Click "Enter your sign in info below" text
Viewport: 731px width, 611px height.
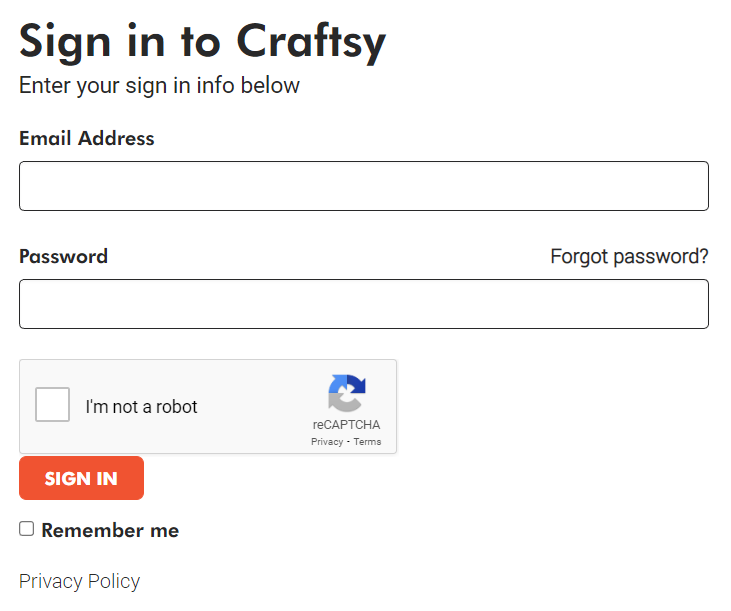point(159,86)
